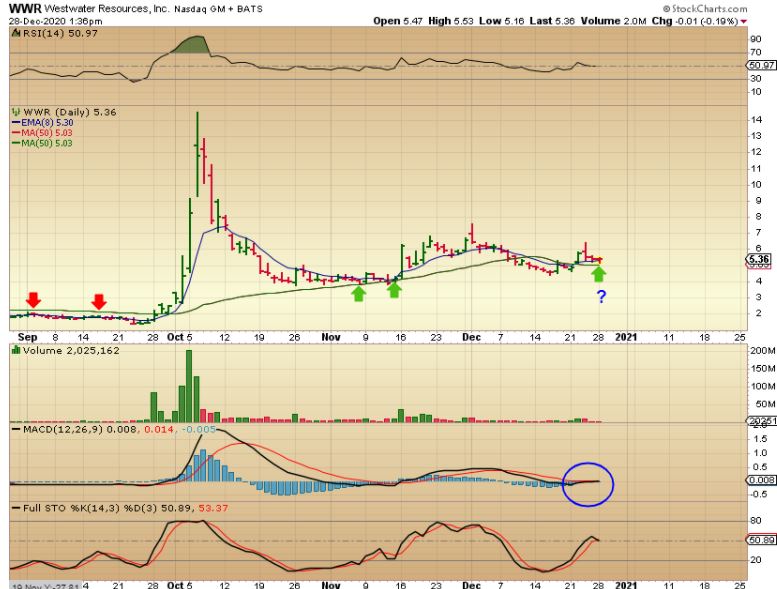The image size is (777, 589).
Task: Click the MACD(12,26,9) indicator label
Action: tap(63, 429)
